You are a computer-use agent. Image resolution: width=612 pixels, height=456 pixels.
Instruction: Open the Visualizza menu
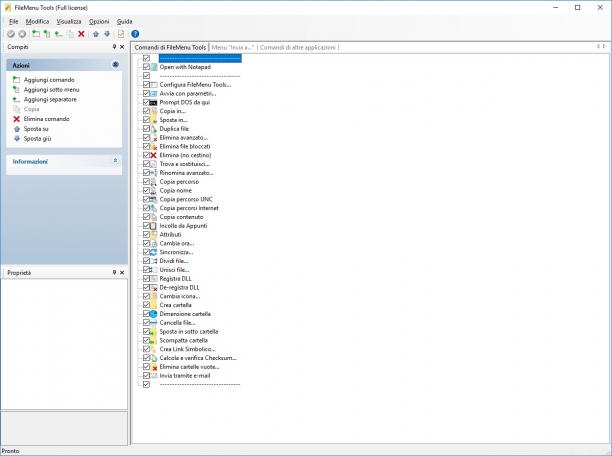pos(69,21)
